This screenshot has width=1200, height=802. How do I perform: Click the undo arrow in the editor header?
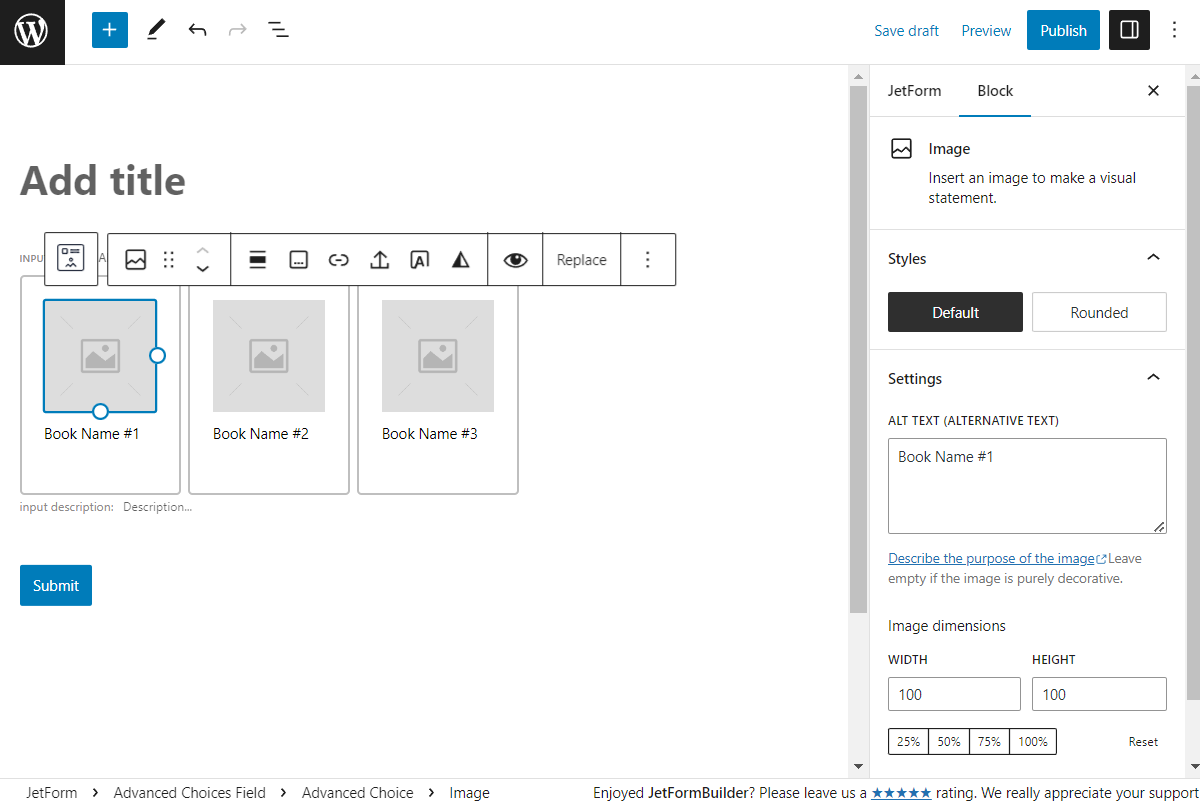coord(197,30)
